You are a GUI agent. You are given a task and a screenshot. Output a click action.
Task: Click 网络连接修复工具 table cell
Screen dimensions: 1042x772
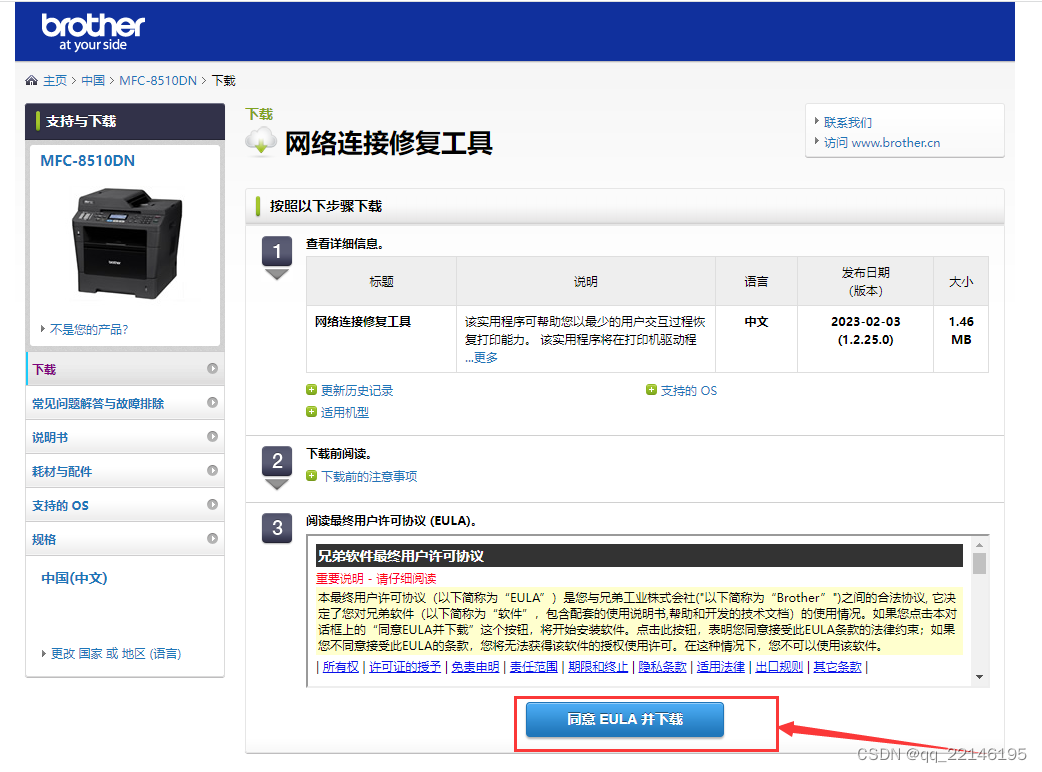click(381, 339)
